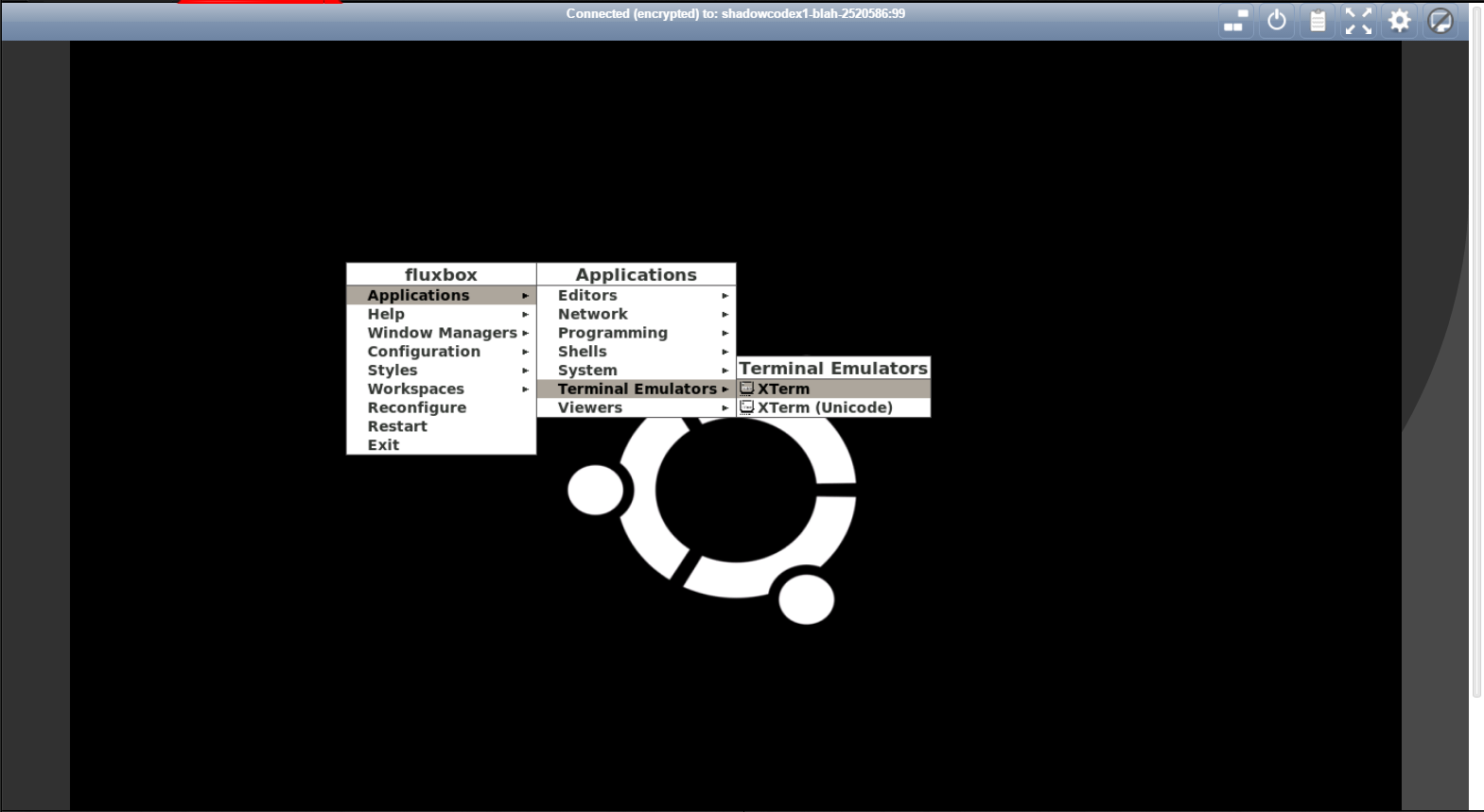Expand the arrow next to Workspaces
Image resolution: width=1484 pixels, height=812 pixels.
(526, 389)
